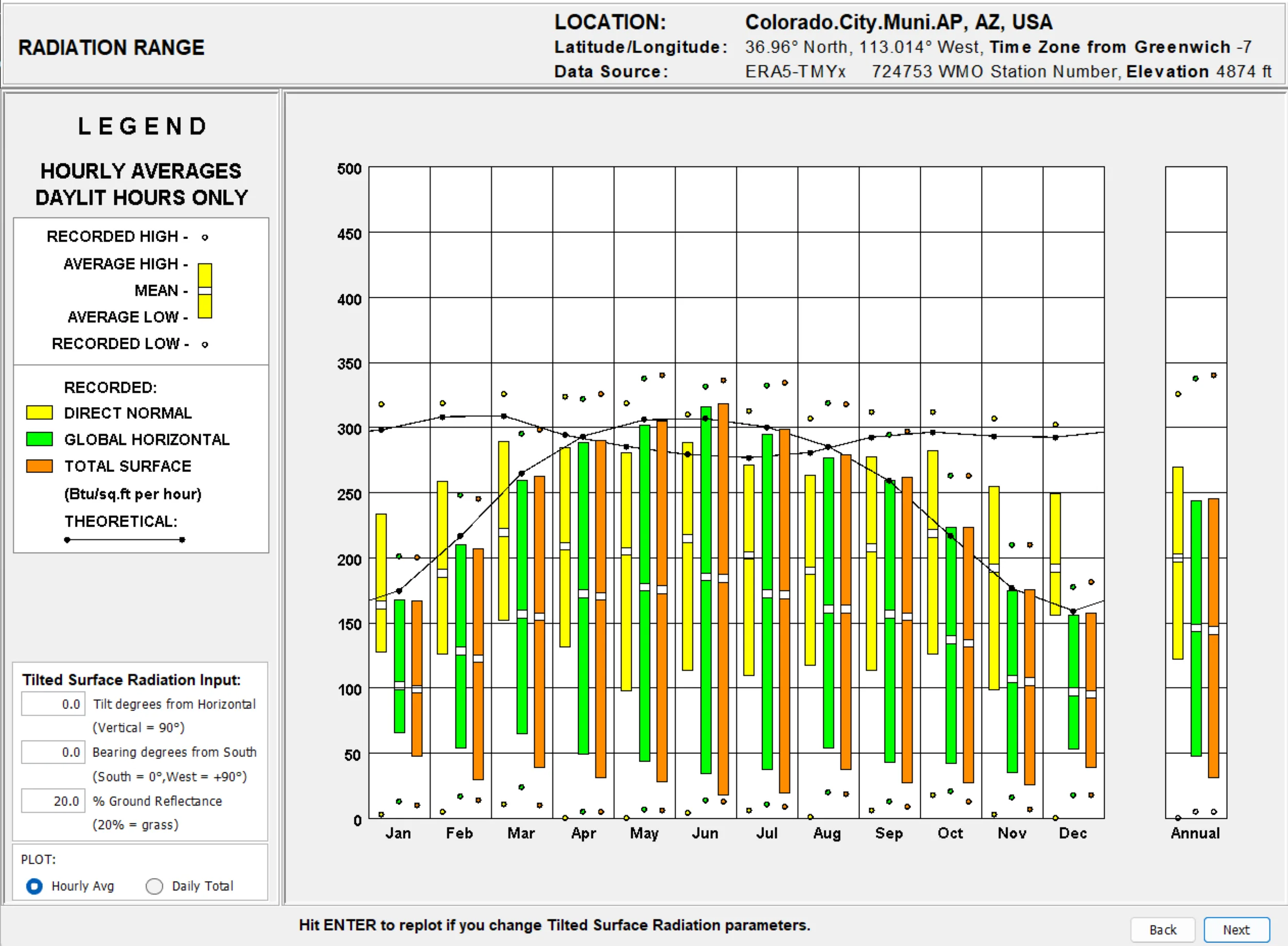Click the June orange Total Surface bar
1288x946 pixels.
point(723,599)
